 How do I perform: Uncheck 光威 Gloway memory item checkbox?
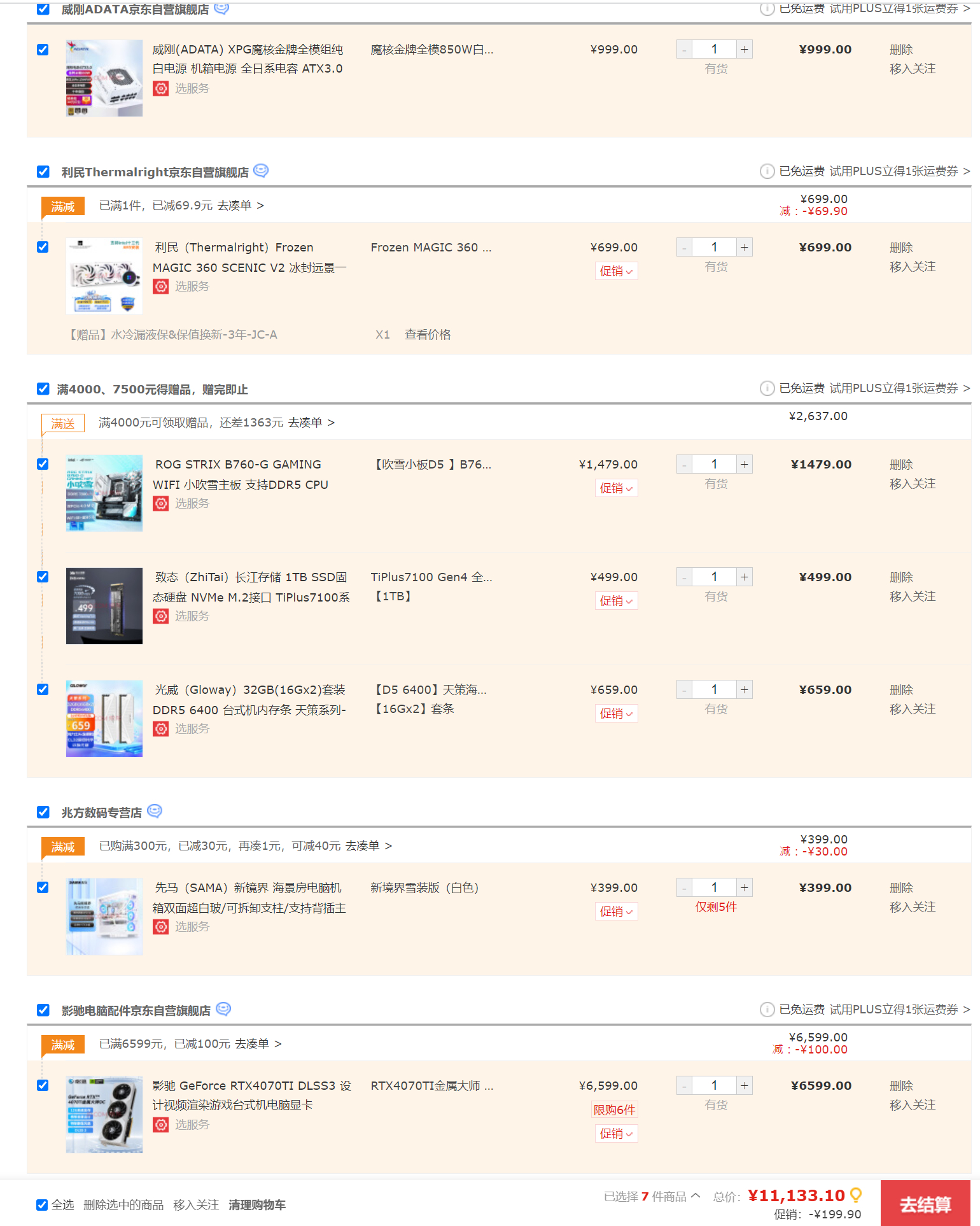[43, 689]
